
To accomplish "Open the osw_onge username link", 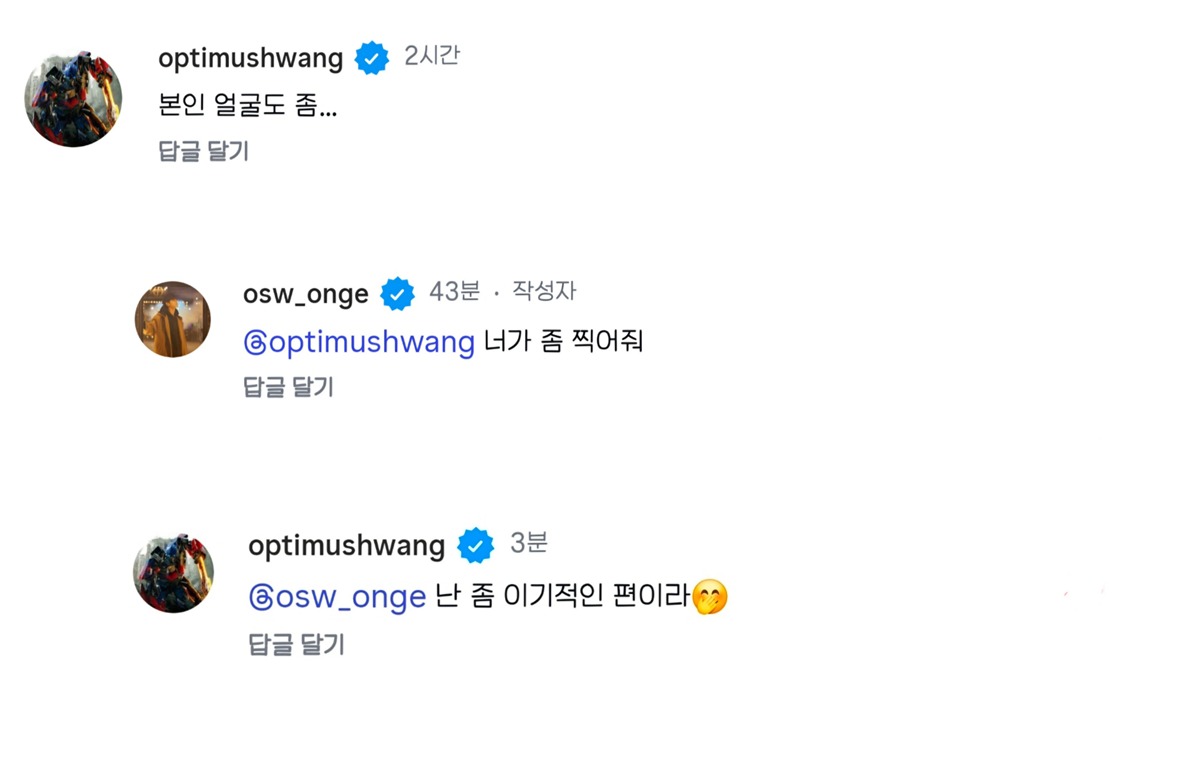I will coord(306,294).
